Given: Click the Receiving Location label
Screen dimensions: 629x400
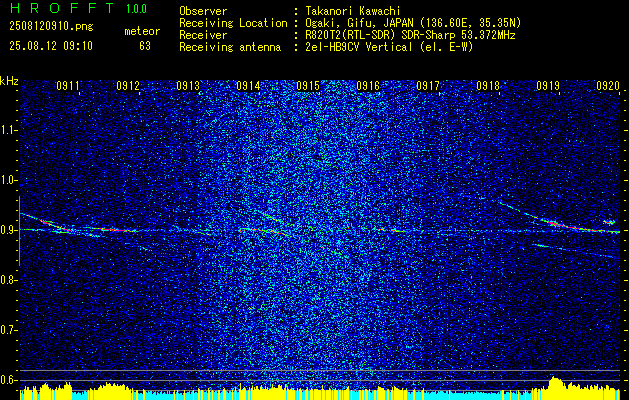Looking at the screenshot, I should [233, 23].
